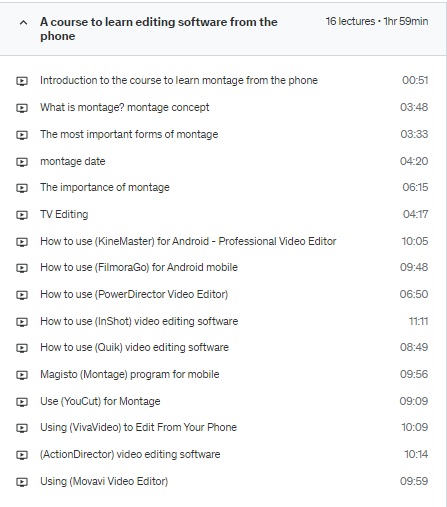The image size is (447, 507).
Task: Click section title A course to learn editing
Action: tap(159, 29)
